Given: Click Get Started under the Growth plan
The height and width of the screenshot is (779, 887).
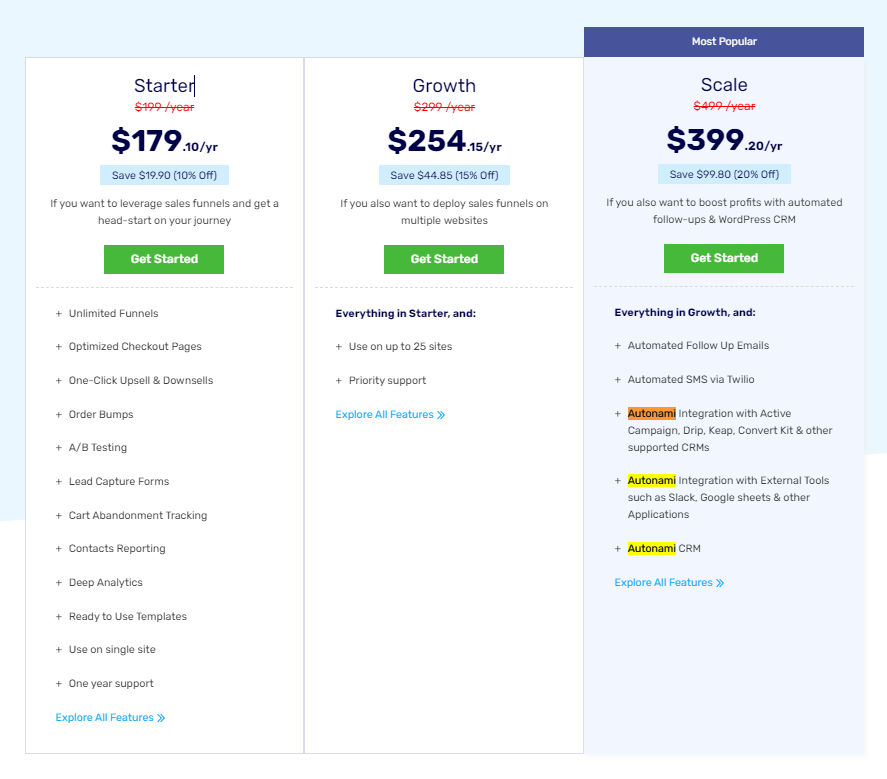Looking at the screenshot, I should pos(444,259).
